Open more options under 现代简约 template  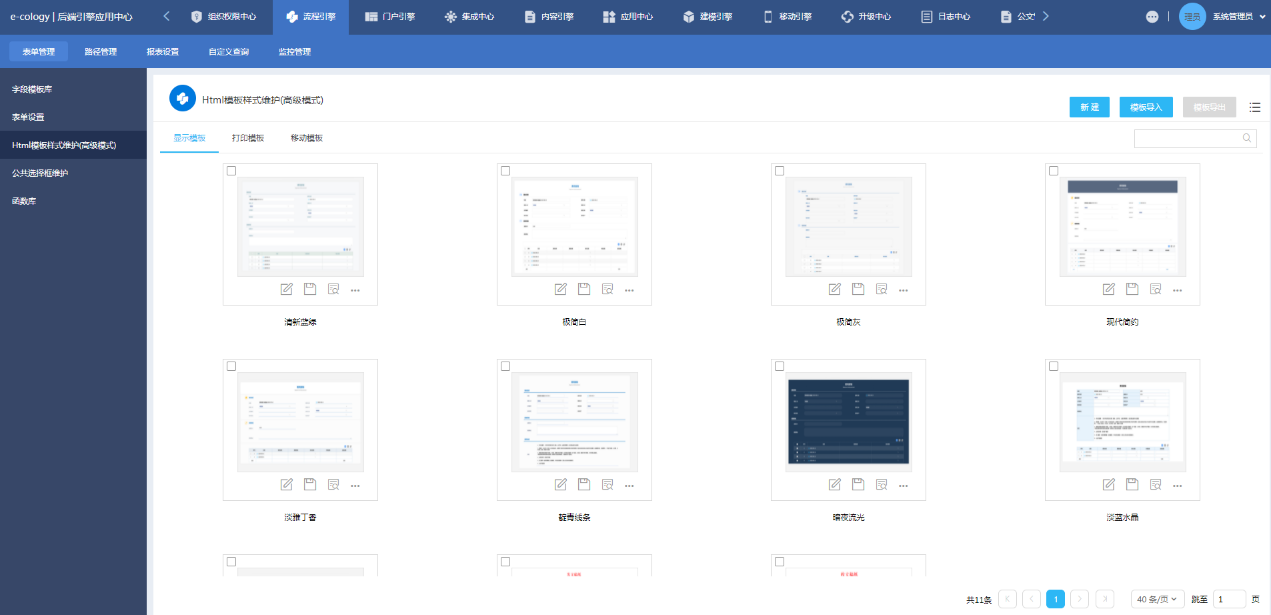click(1177, 290)
